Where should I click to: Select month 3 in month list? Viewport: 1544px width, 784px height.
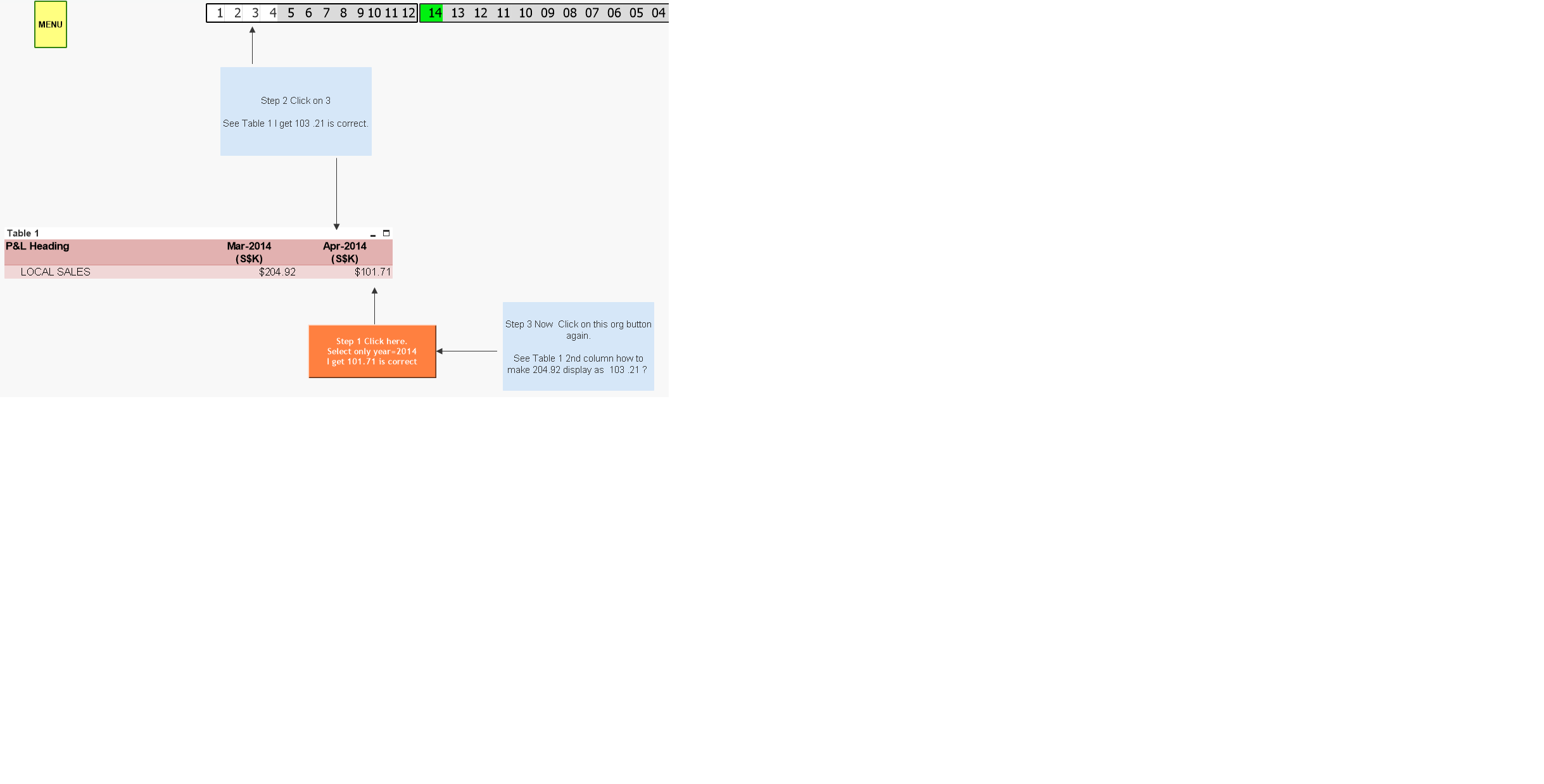click(x=255, y=13)
